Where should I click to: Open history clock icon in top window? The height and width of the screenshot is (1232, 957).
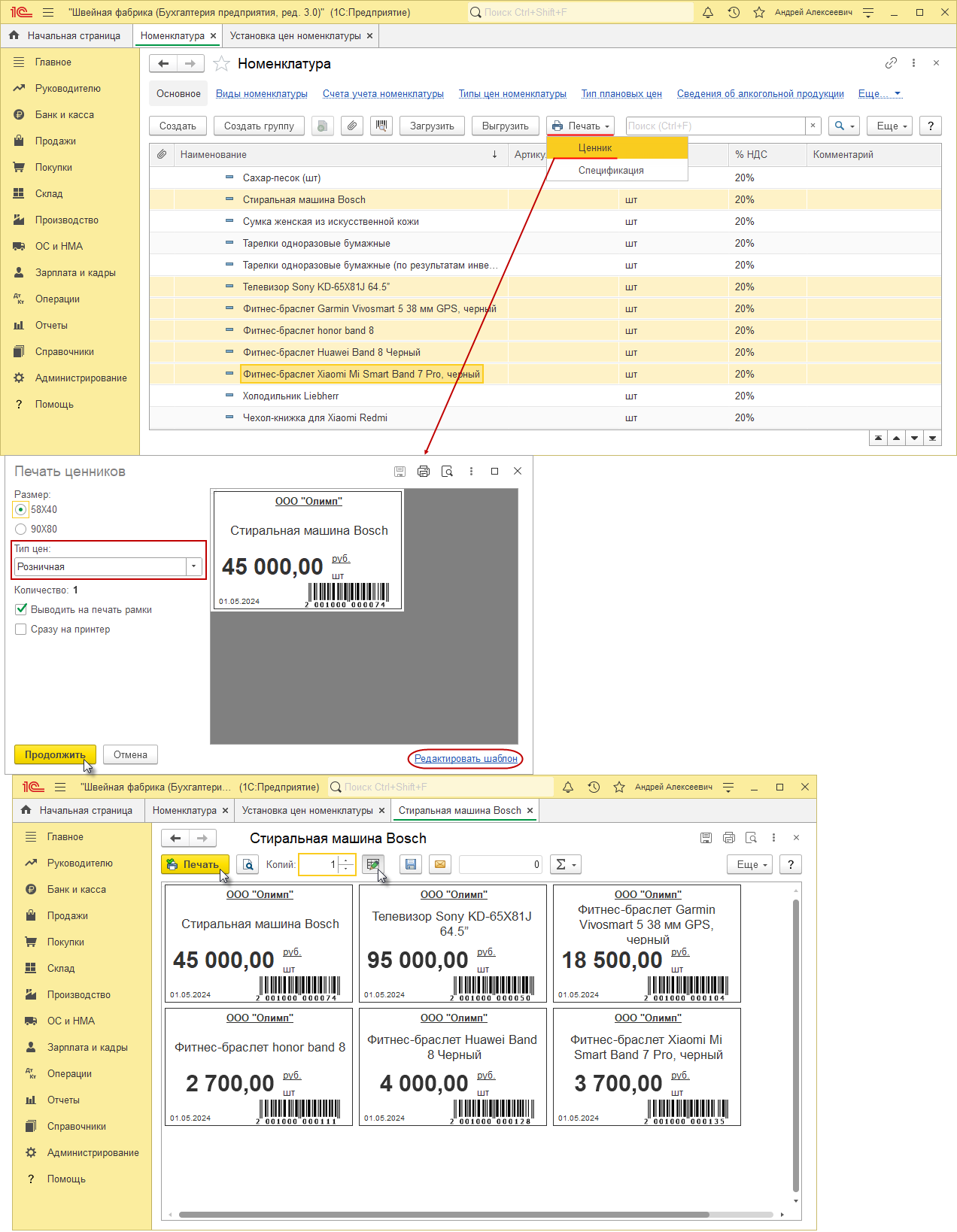[734, 12]
